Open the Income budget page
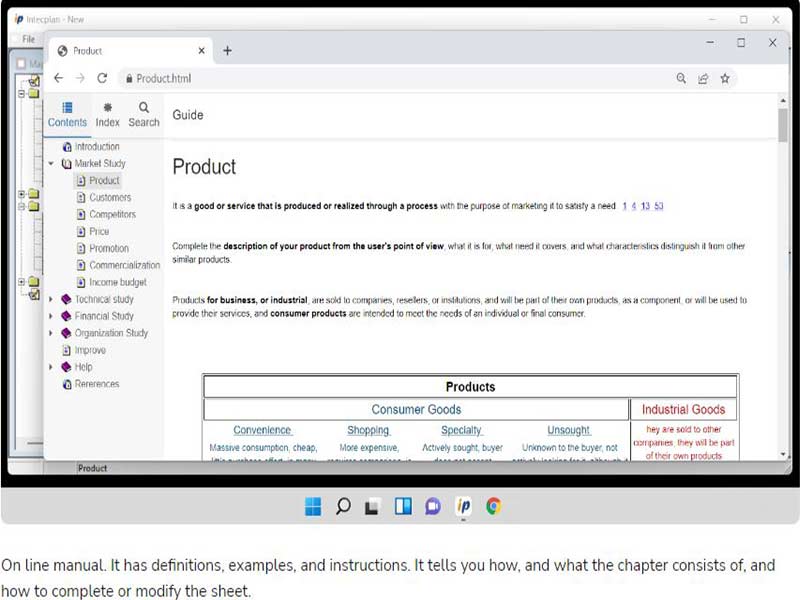800x600 pixels. click(x=118, y=282)
